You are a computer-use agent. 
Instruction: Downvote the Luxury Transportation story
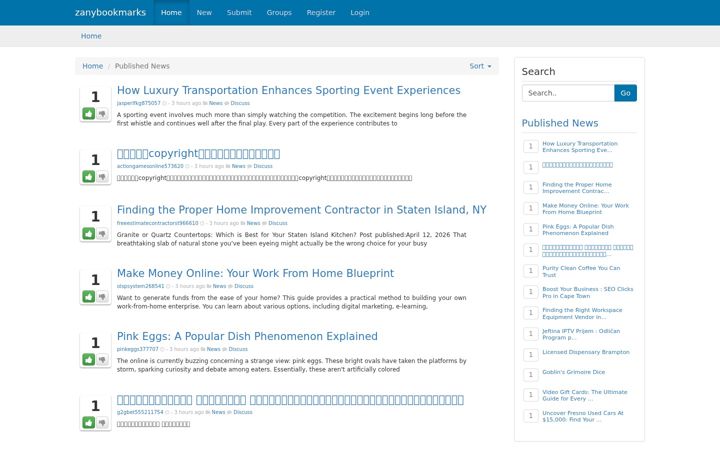[102, 113]
